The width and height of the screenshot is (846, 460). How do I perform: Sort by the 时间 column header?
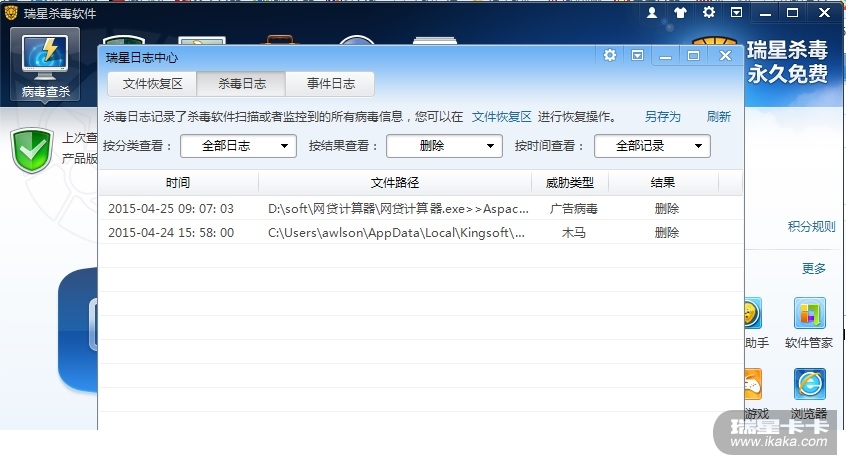178,182
